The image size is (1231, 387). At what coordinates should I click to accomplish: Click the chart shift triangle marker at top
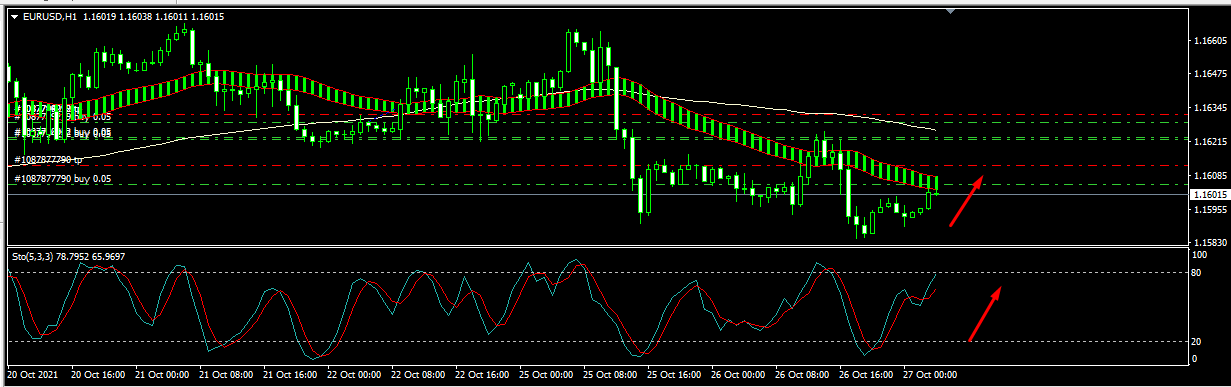951,12
